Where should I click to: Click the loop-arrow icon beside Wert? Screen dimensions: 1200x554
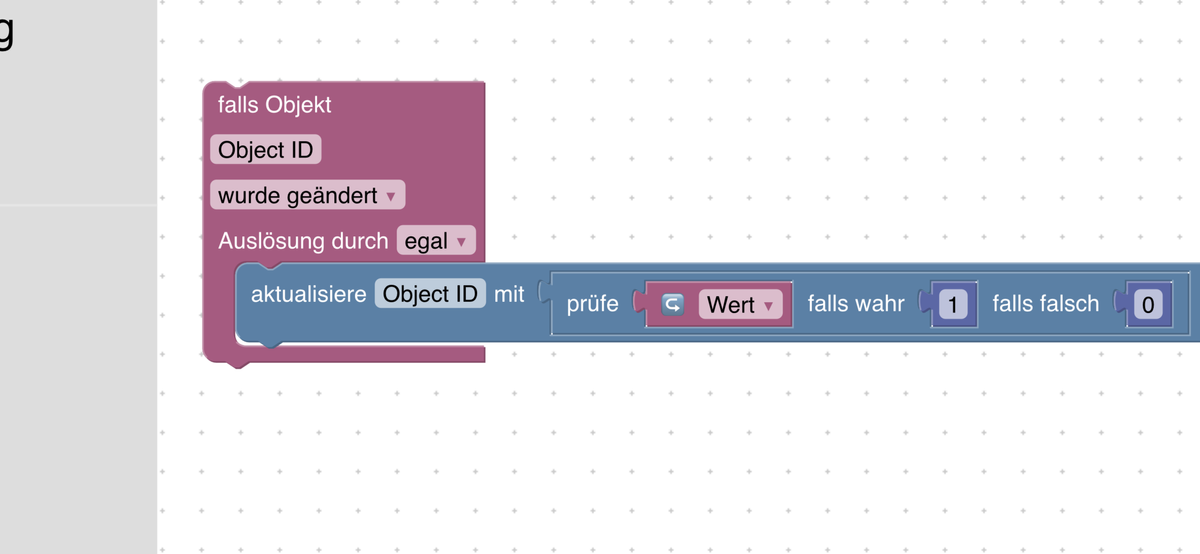[673, 305]
